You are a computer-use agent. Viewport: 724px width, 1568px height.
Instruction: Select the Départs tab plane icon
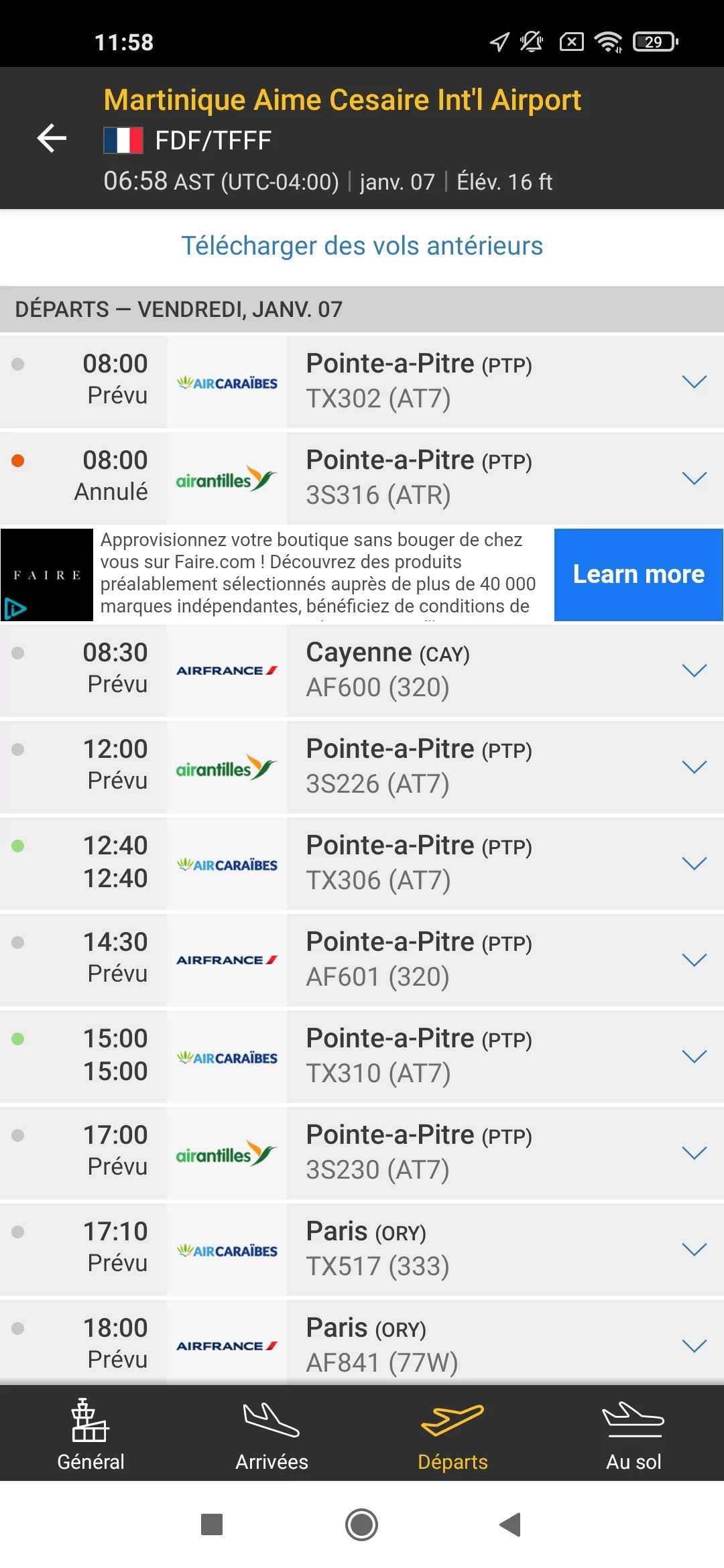point(452,1420)
